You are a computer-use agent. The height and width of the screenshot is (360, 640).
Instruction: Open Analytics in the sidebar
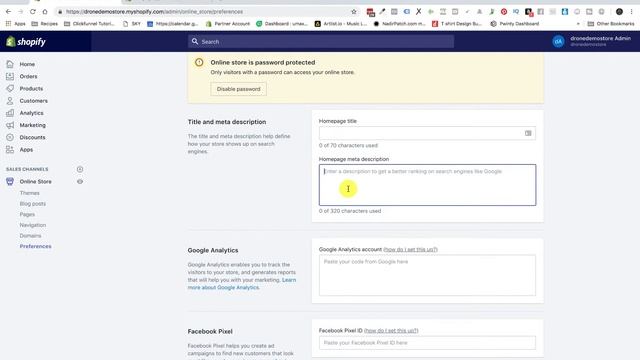tap(31, 113)
